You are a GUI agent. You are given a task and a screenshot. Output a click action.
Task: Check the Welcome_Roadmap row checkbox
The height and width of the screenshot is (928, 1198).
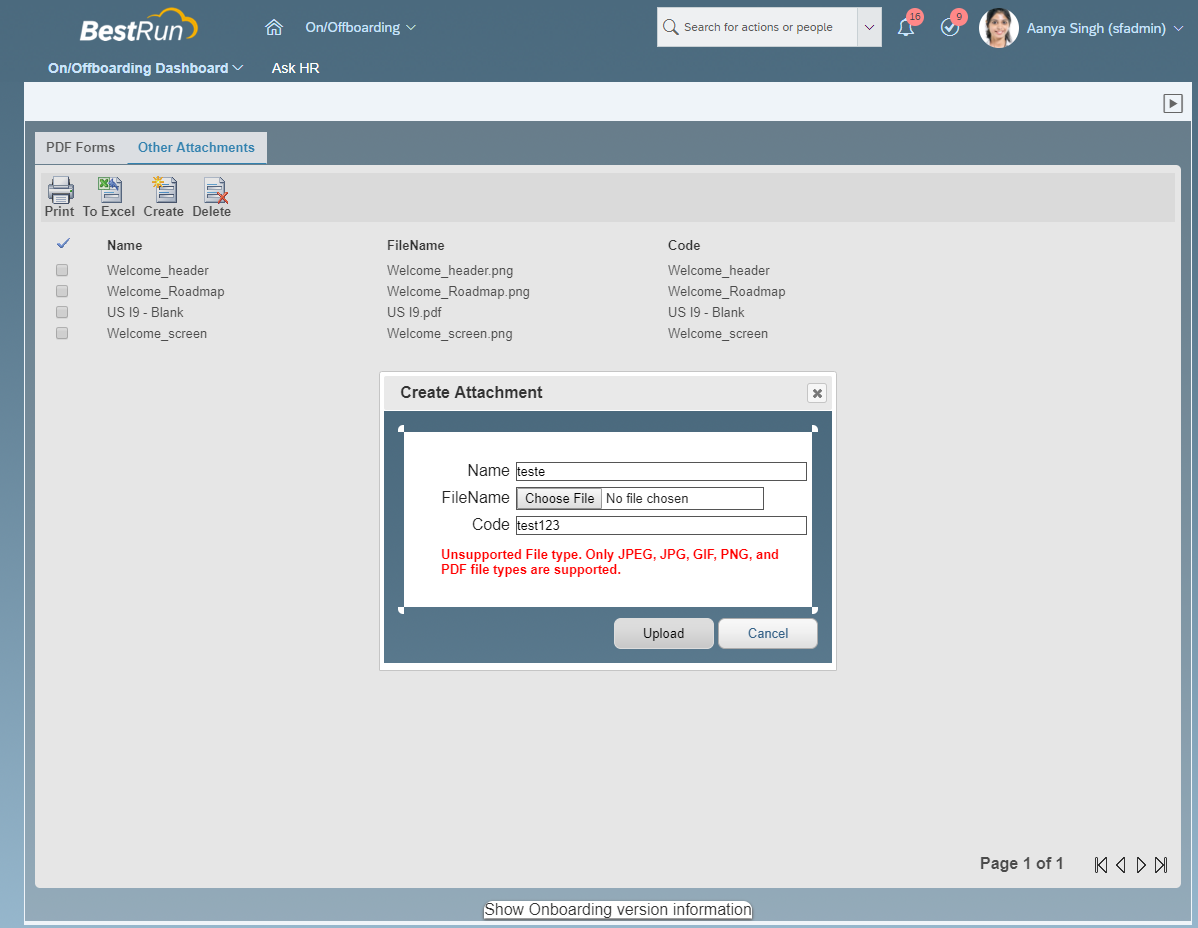click(62, 291)
